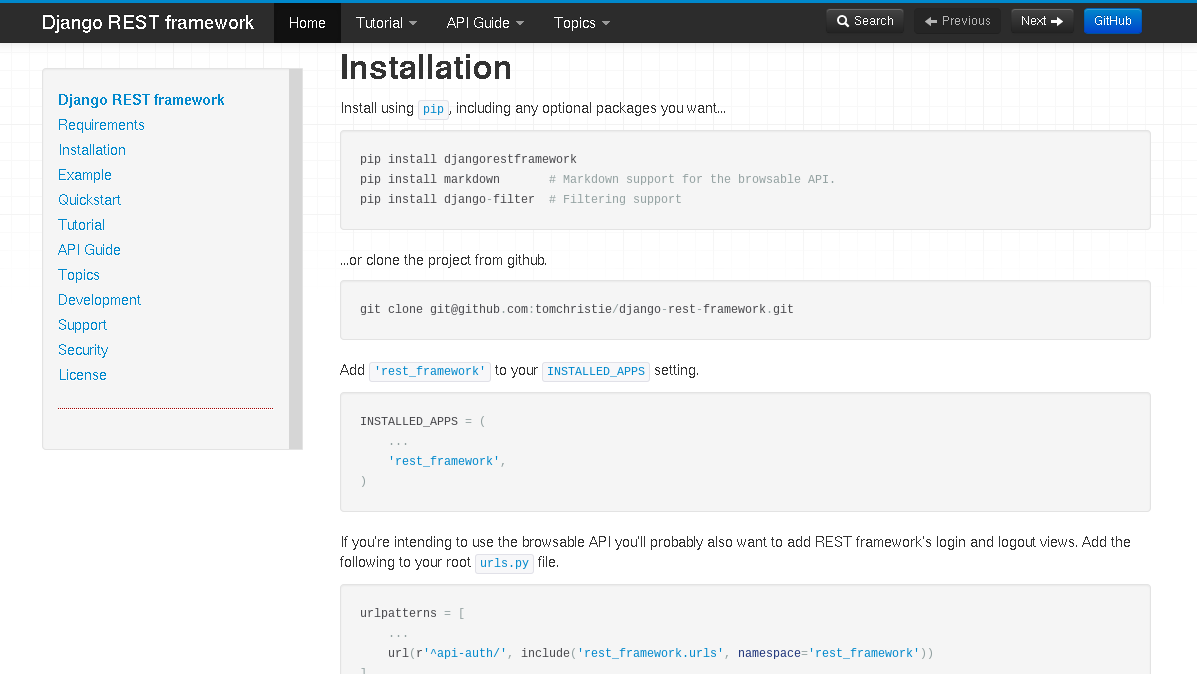Screen dimensions: 1197x674
Task: Jump to Quickstart in the sidebar
Action: 89,200
